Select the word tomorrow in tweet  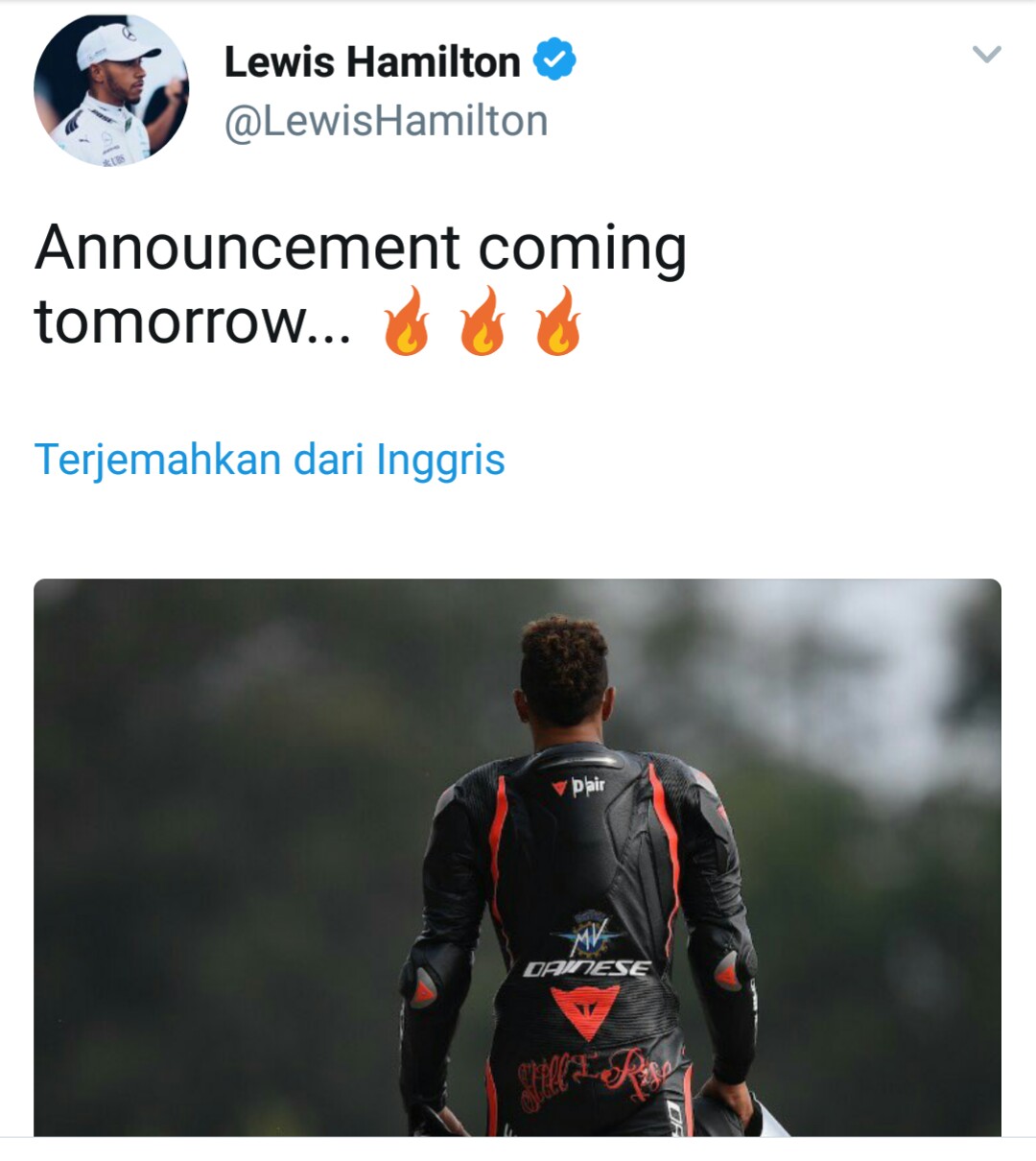[x=170, y=320]
